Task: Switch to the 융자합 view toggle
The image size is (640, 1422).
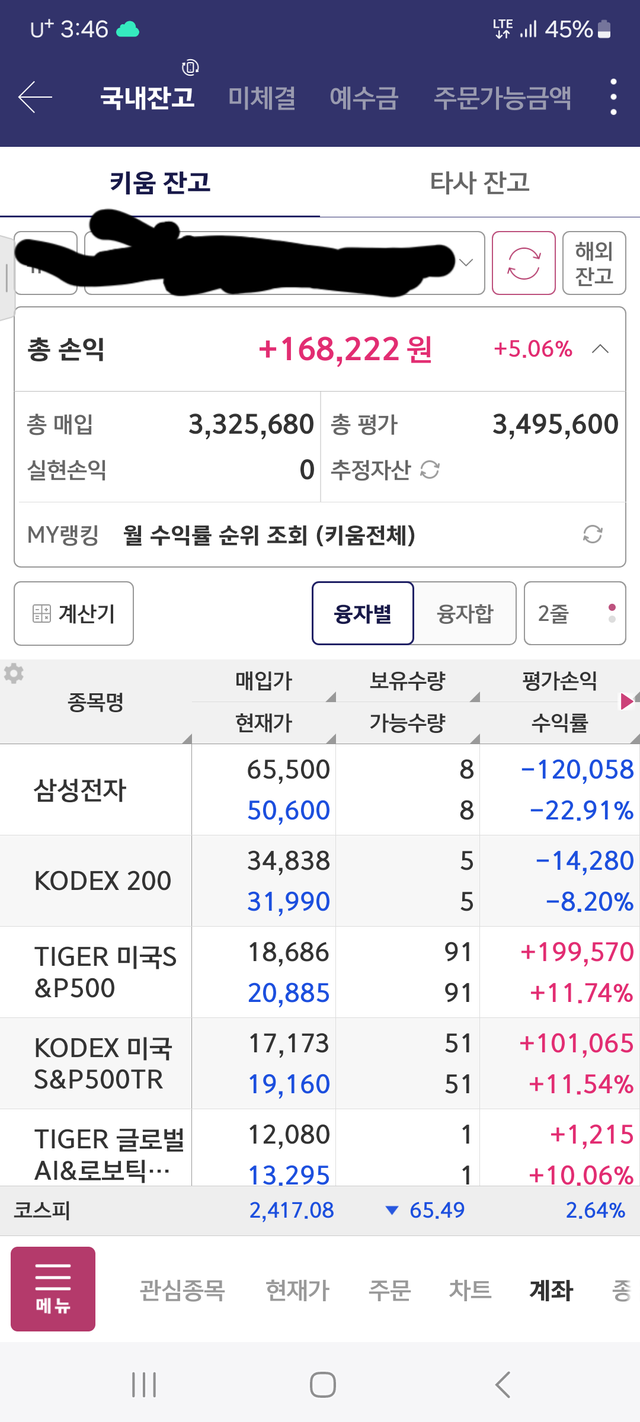Action: click(465, 613)
